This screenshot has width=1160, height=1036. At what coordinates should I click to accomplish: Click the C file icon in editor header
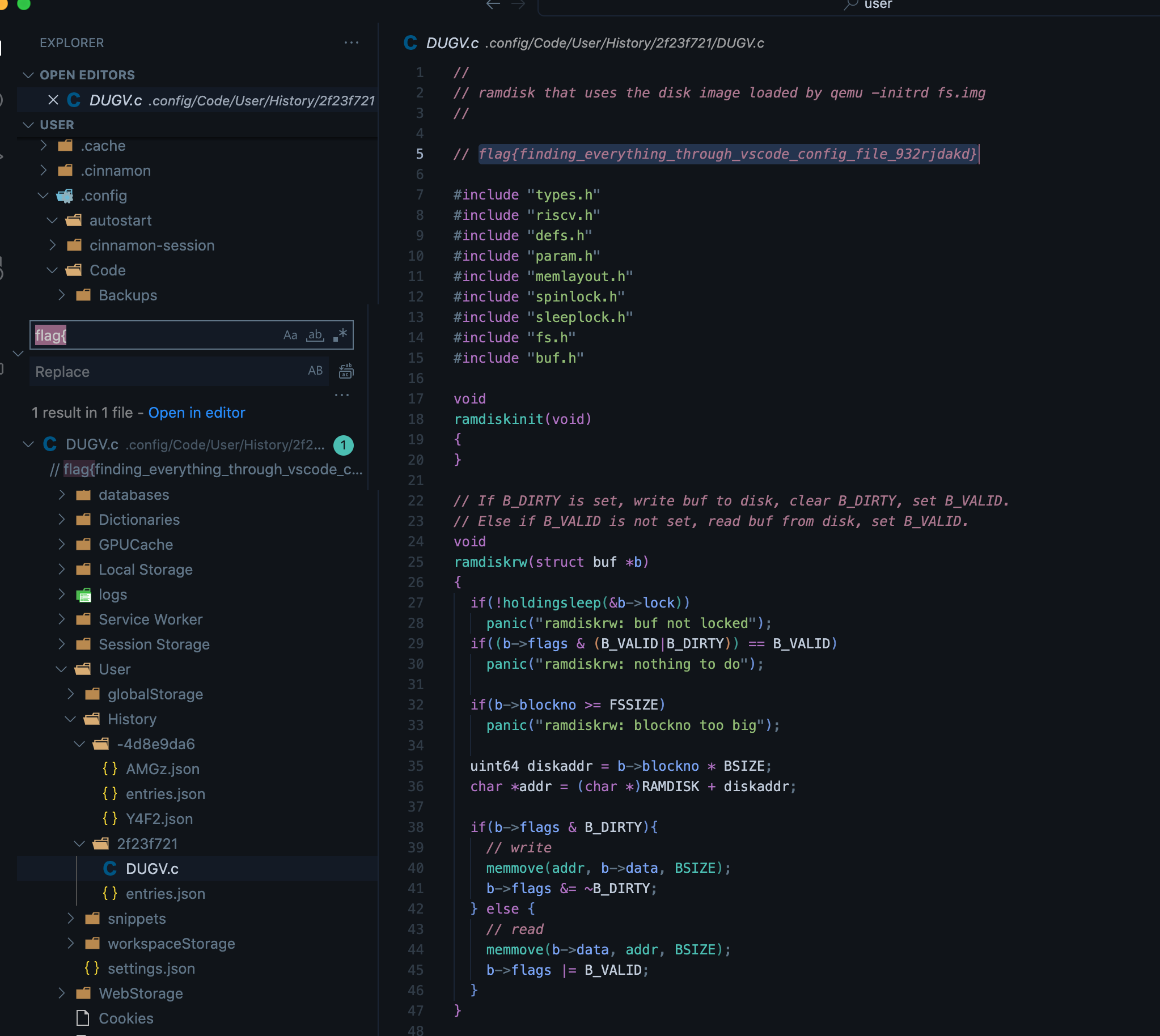410,43
